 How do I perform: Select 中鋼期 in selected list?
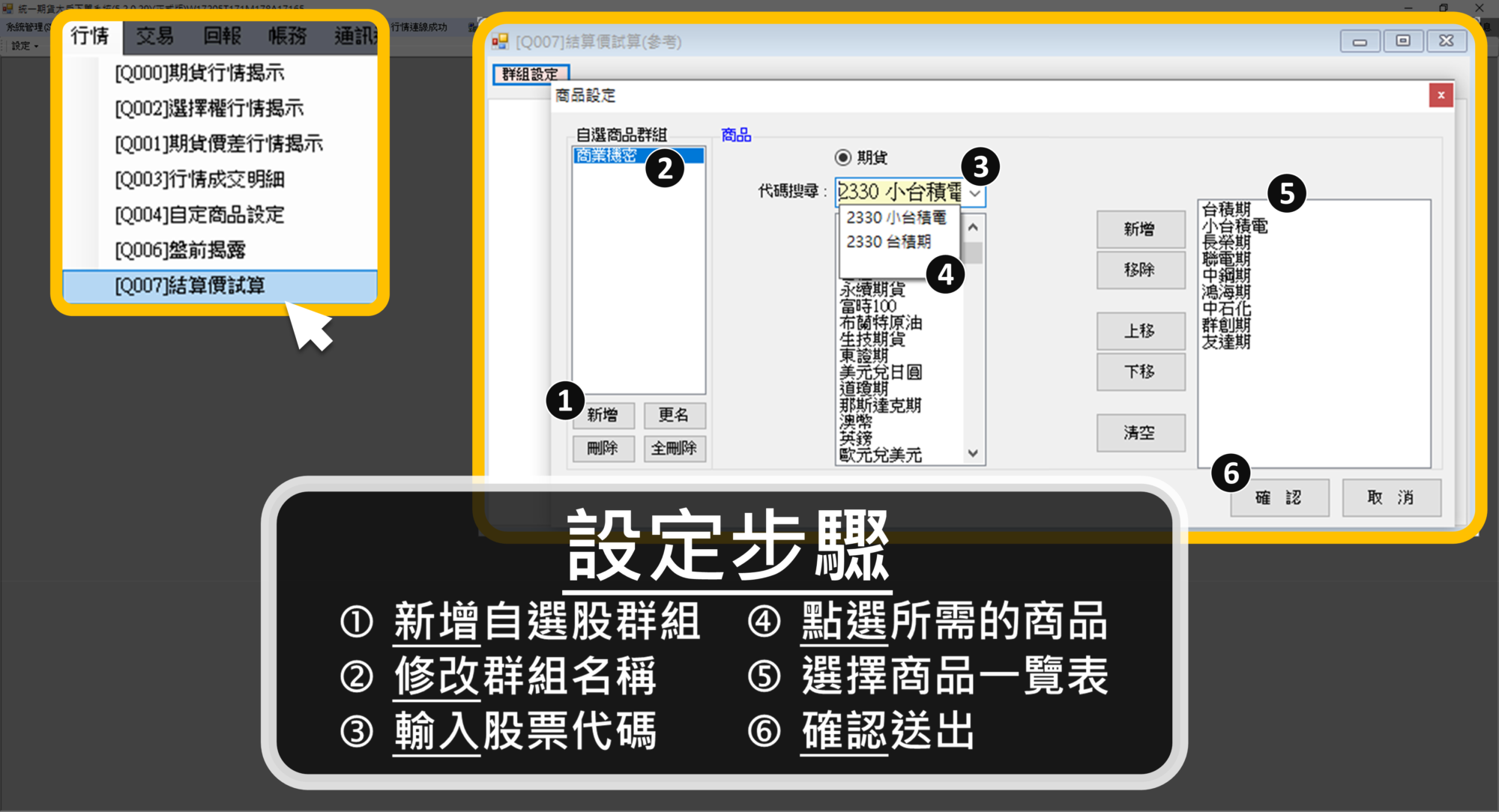[1226, 275]
